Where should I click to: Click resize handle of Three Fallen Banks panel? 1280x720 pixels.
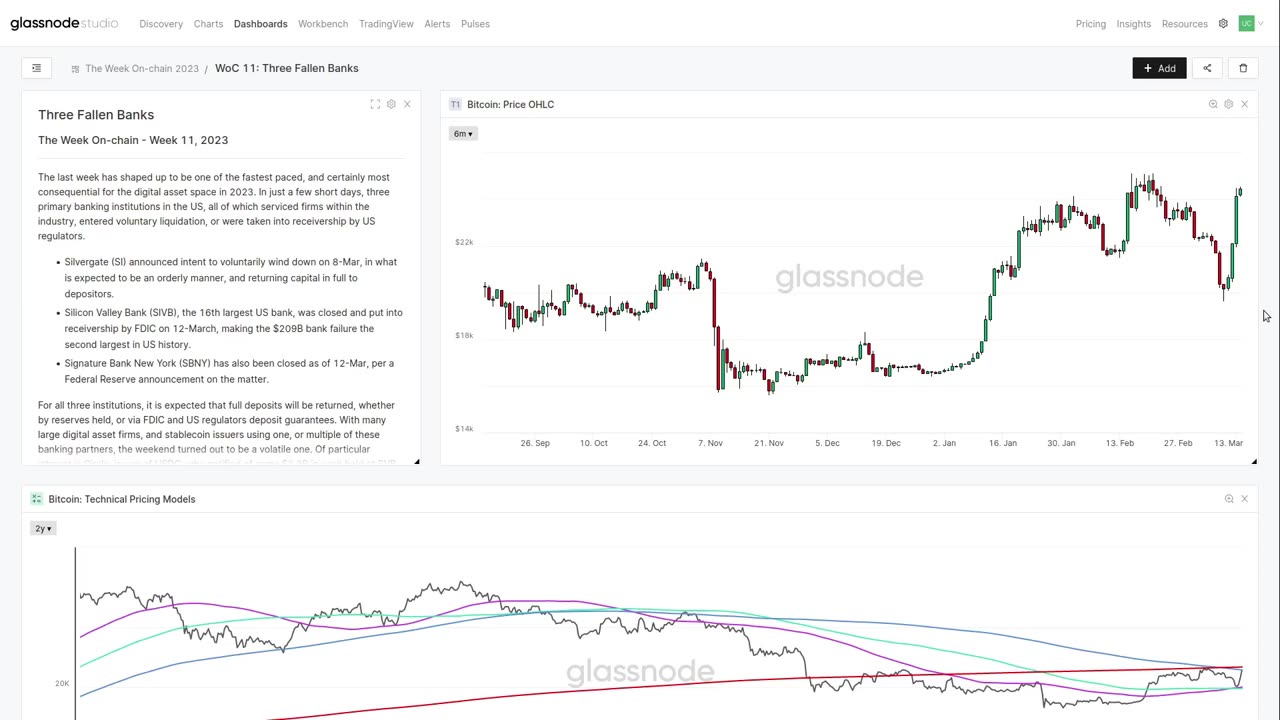click(417, 461)
